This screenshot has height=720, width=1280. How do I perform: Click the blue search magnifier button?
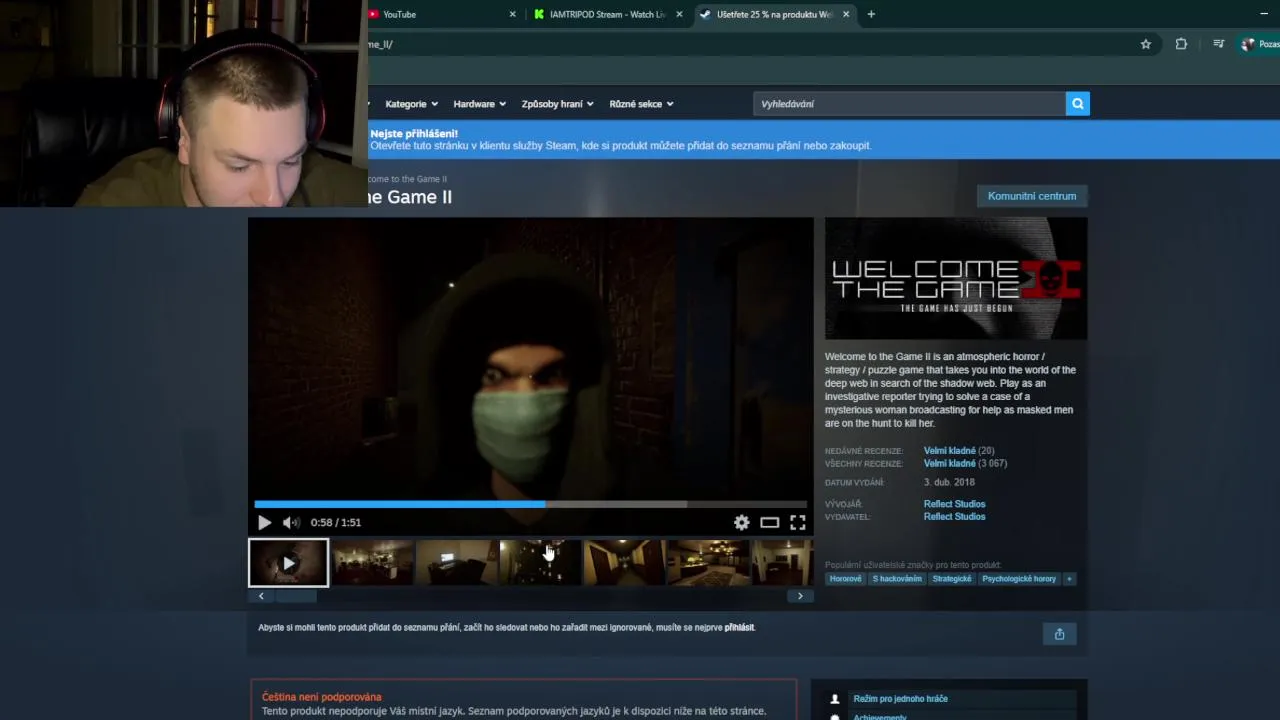1077,104
